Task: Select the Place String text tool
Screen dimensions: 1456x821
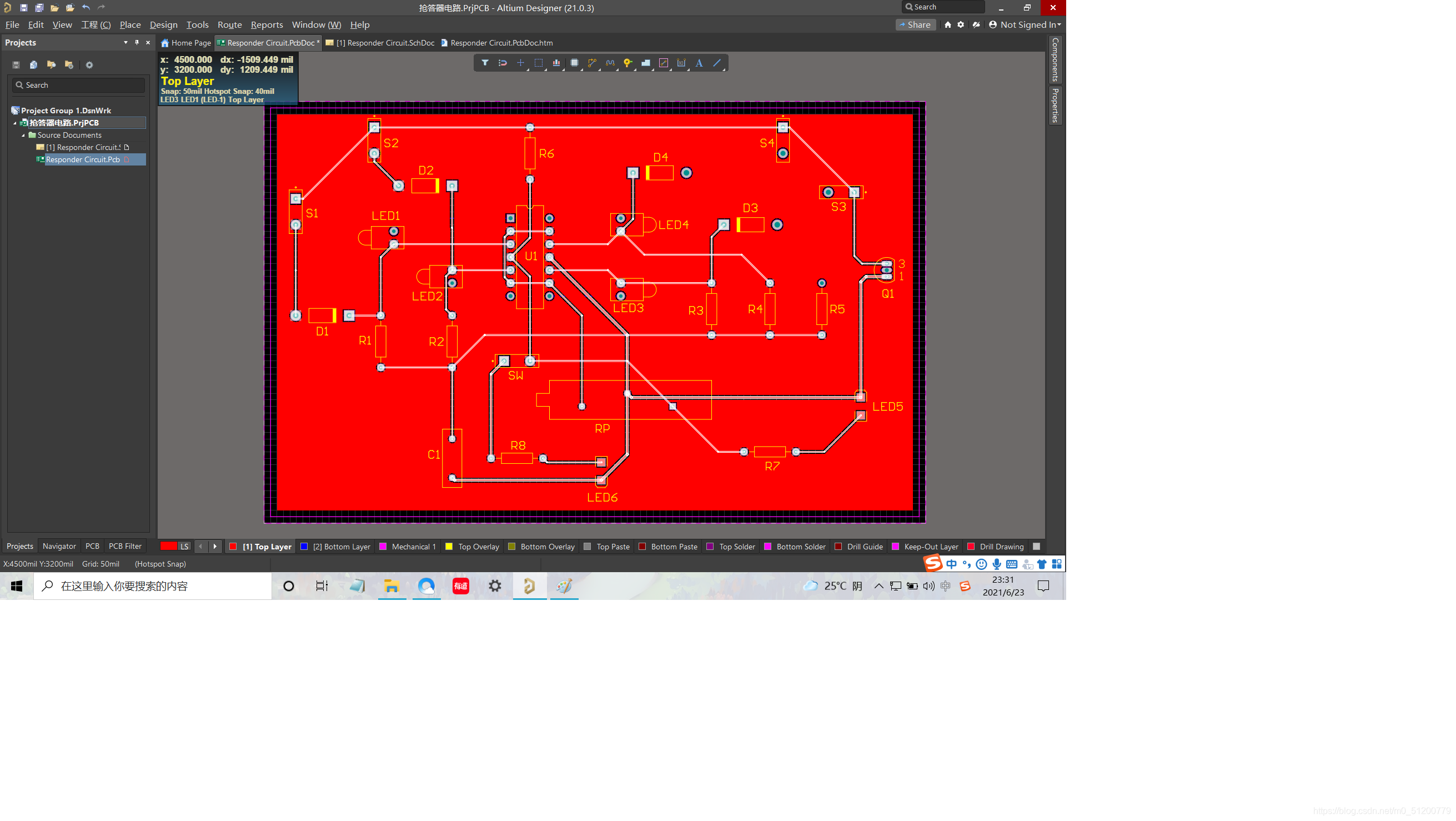Action: (699, 63)
